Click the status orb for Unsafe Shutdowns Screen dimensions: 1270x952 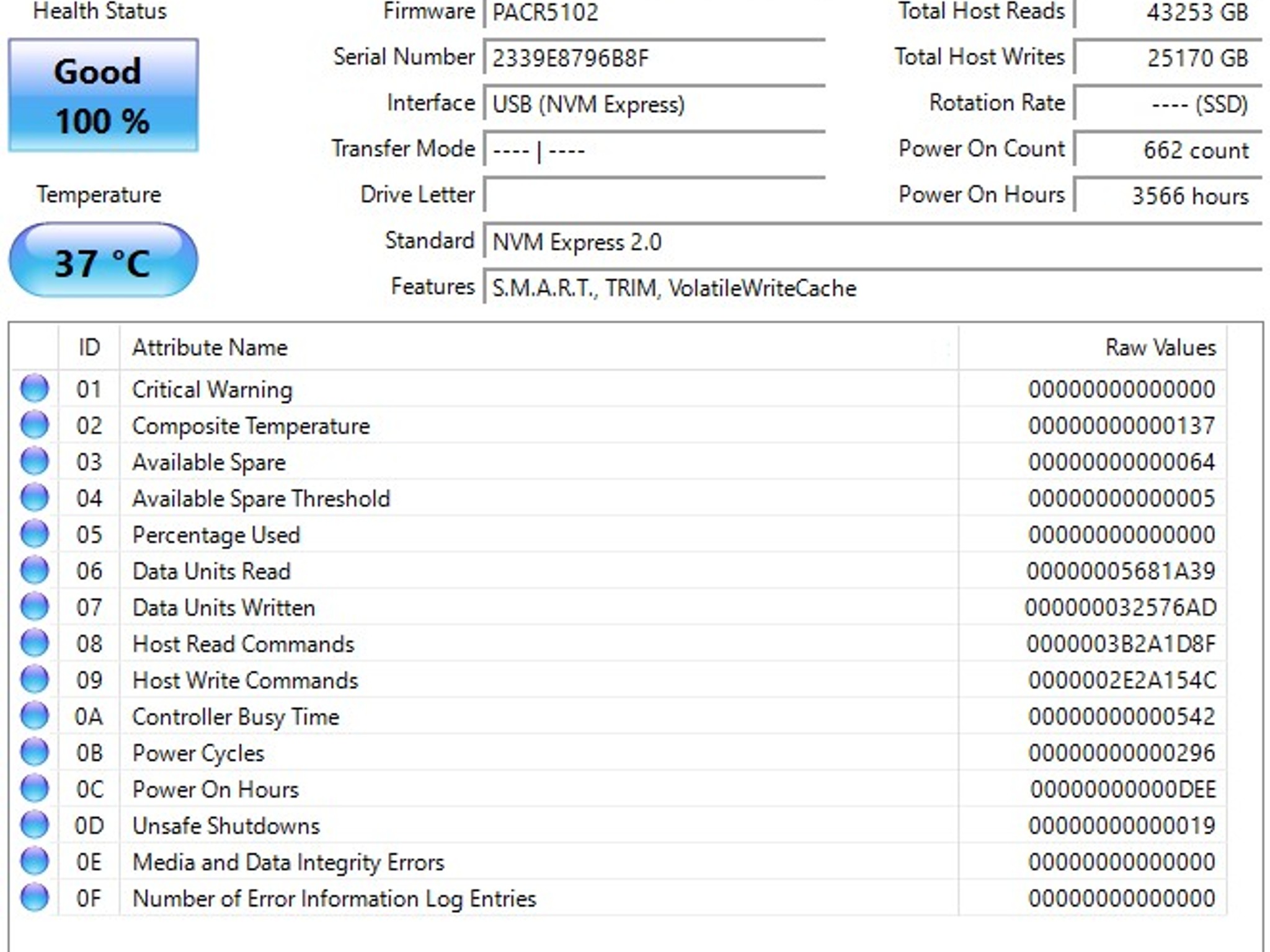[34, 825]
